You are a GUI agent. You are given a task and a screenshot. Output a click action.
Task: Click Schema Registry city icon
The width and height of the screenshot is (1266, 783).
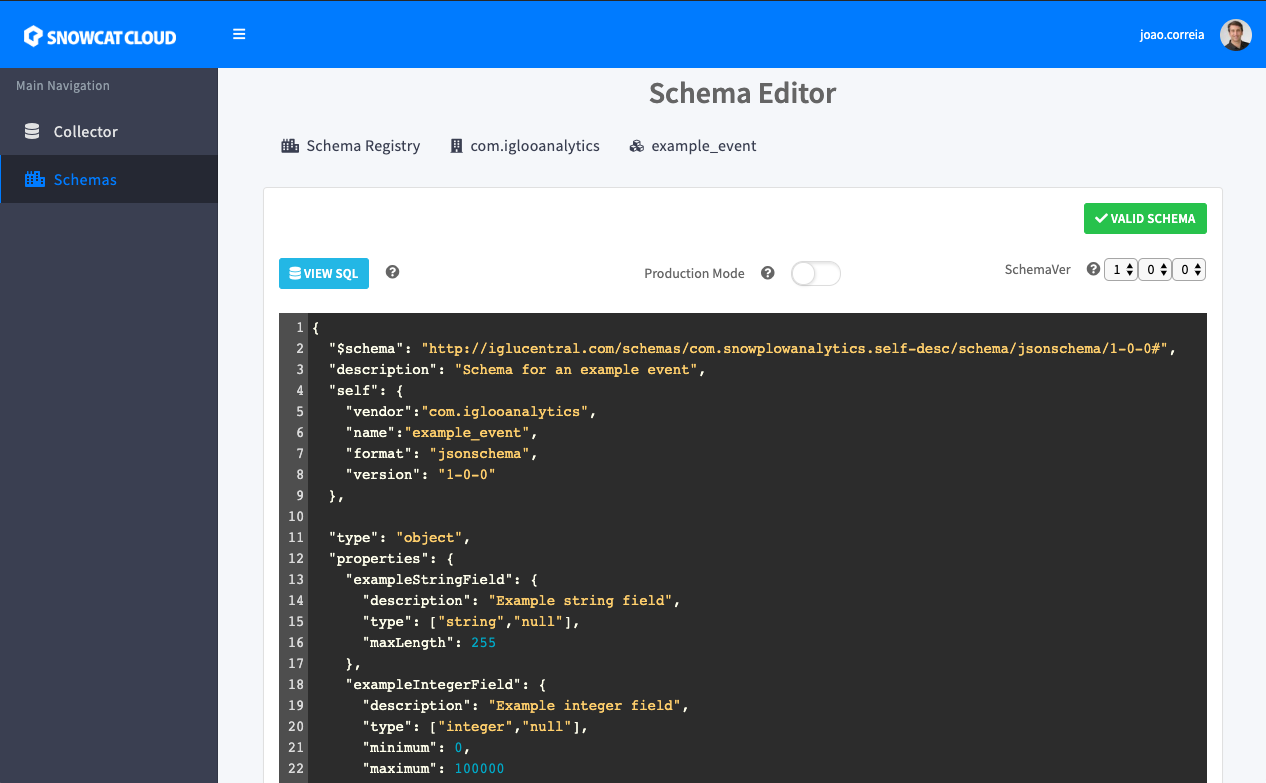290,146
